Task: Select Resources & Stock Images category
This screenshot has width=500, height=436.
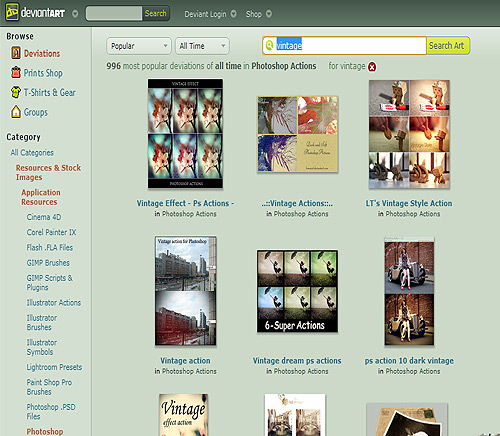Action: coord(48,172)
